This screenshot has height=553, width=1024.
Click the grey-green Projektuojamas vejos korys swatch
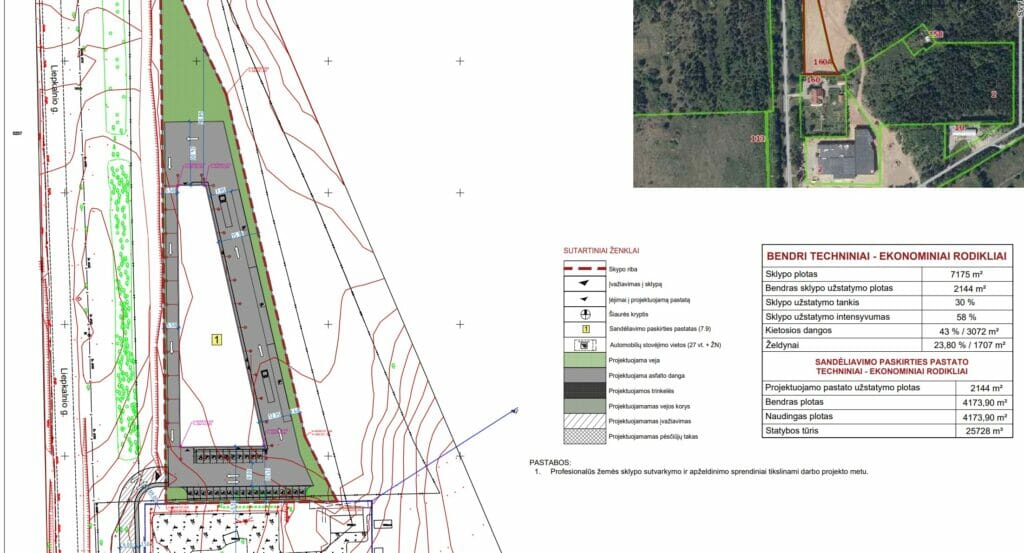[x=584, y=405]
